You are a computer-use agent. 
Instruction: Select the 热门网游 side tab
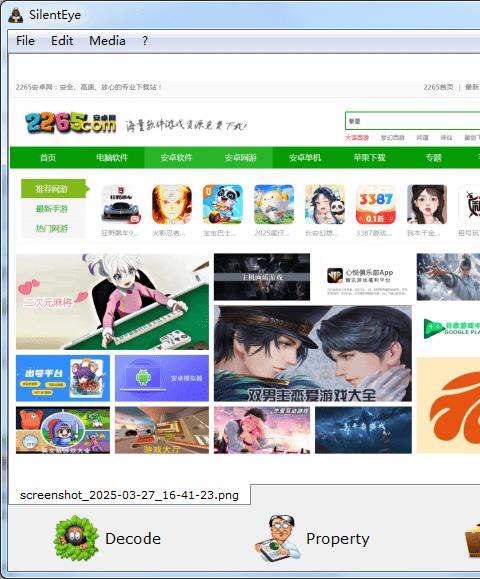point(52,229)
